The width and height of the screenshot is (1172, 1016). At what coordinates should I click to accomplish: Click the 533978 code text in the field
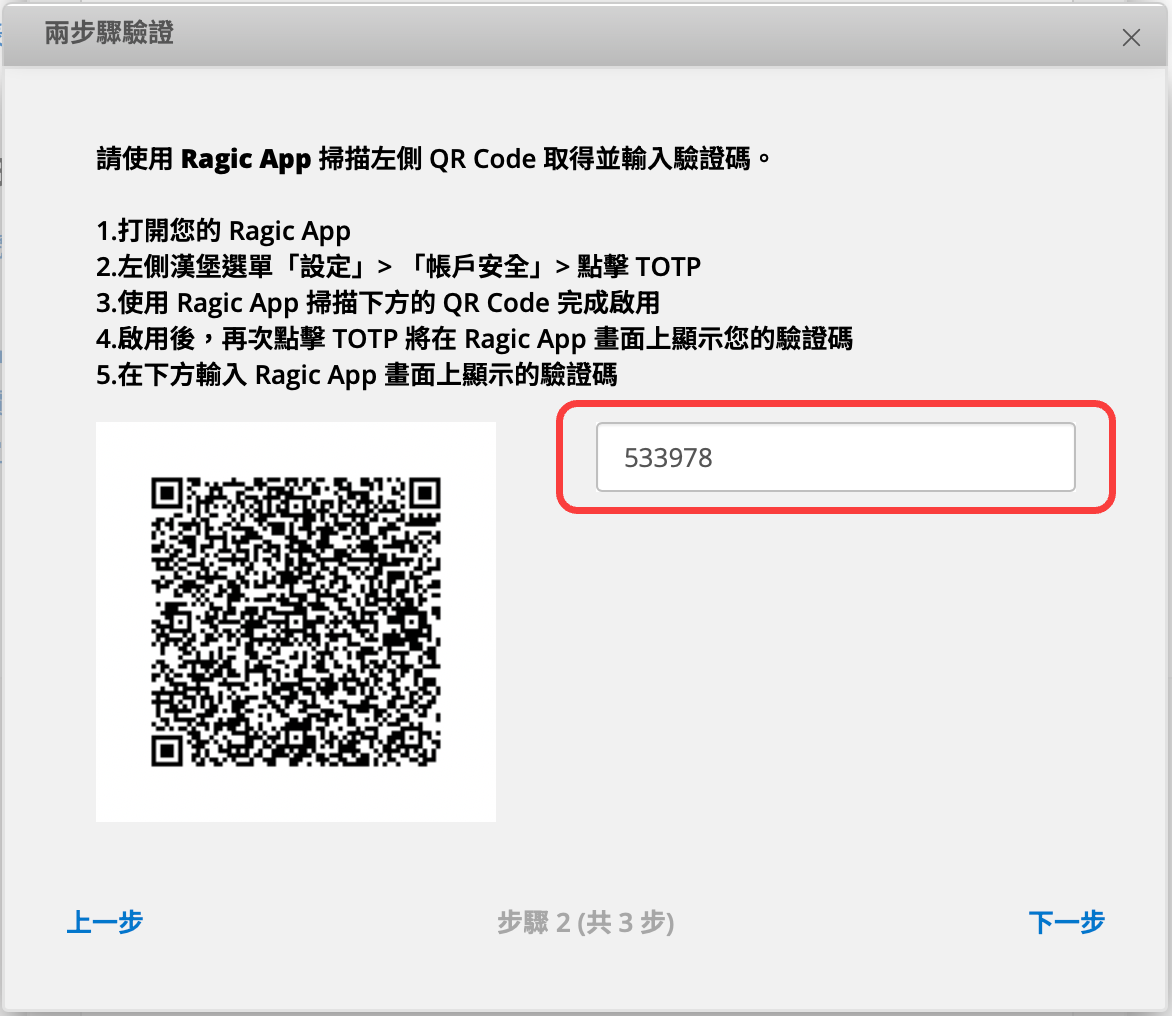pyautogui.click(x=668, y=458)
